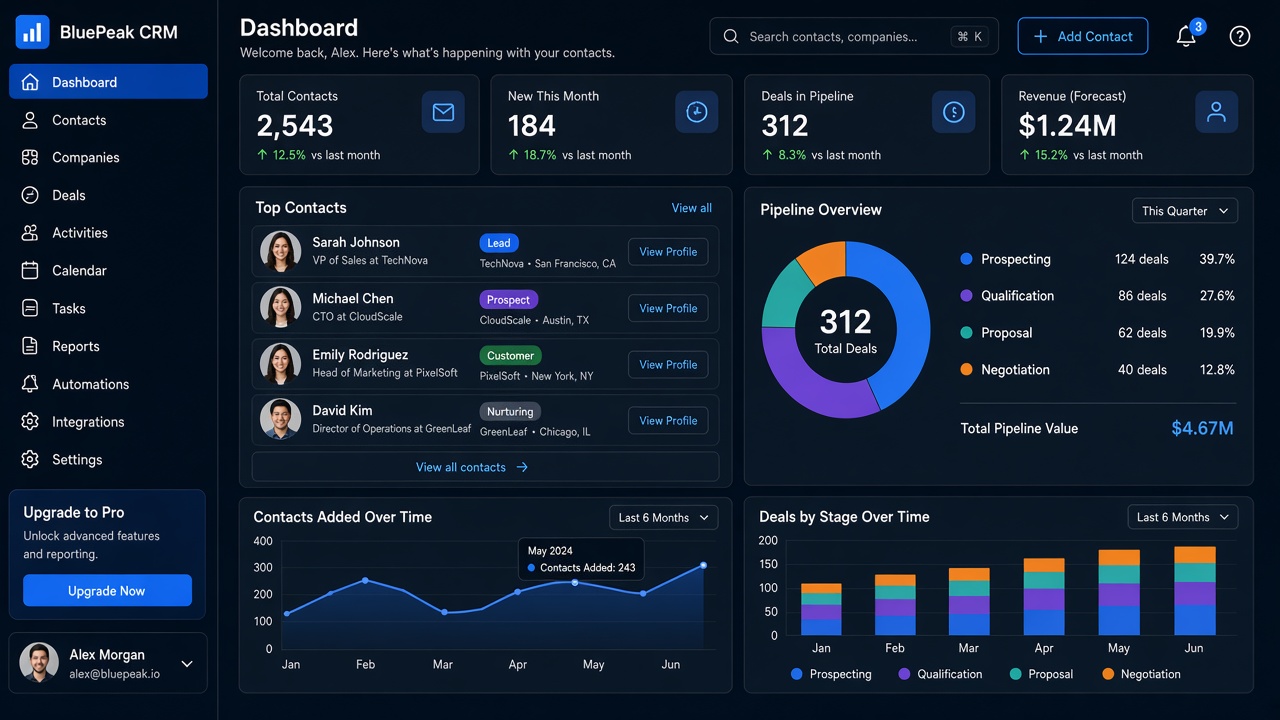Click the Automations bell icon in sidebar
This screenshot has width=1280, height=720.
click(30, 384)
